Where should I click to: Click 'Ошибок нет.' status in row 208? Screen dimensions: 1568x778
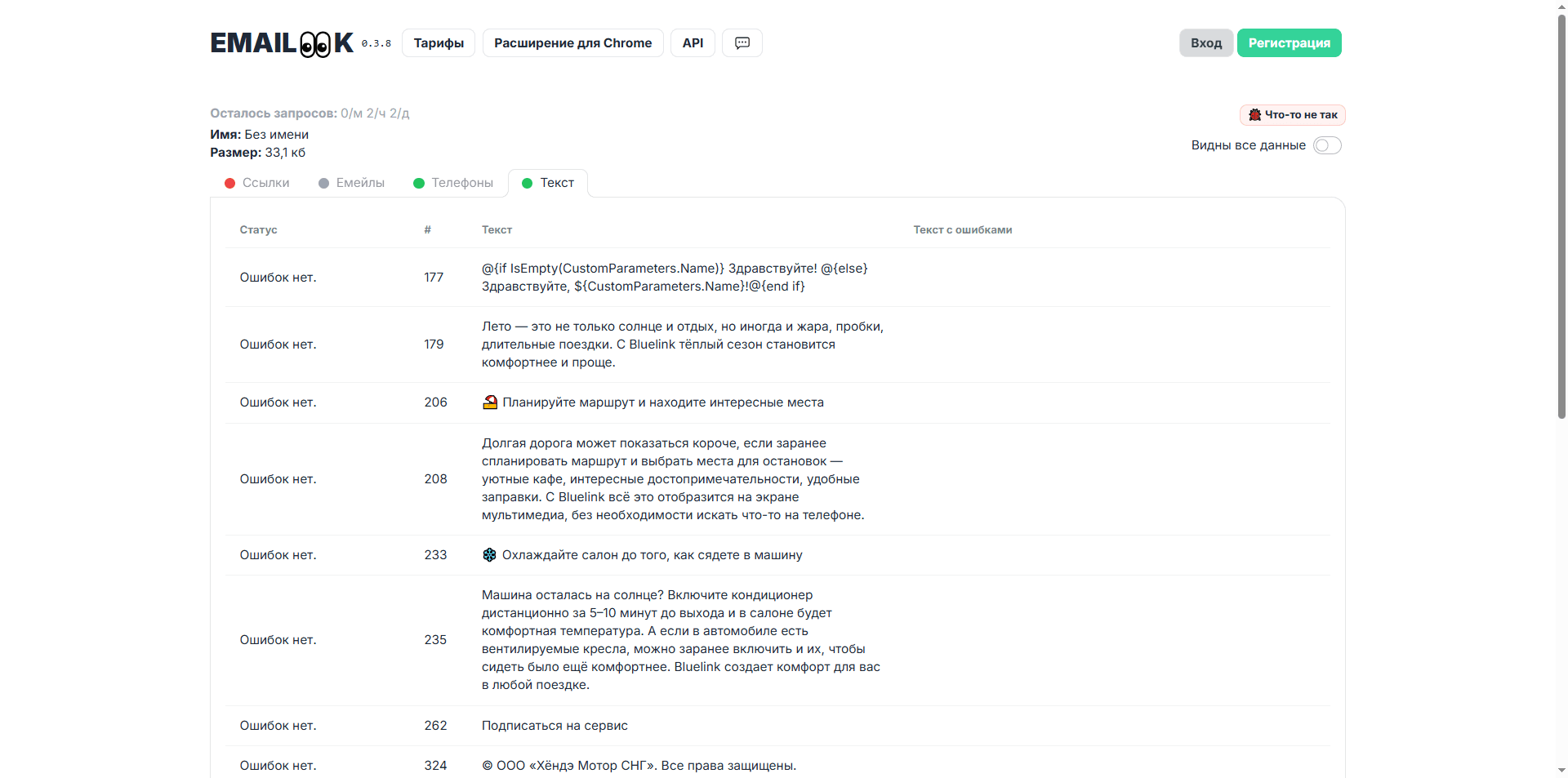278,479
